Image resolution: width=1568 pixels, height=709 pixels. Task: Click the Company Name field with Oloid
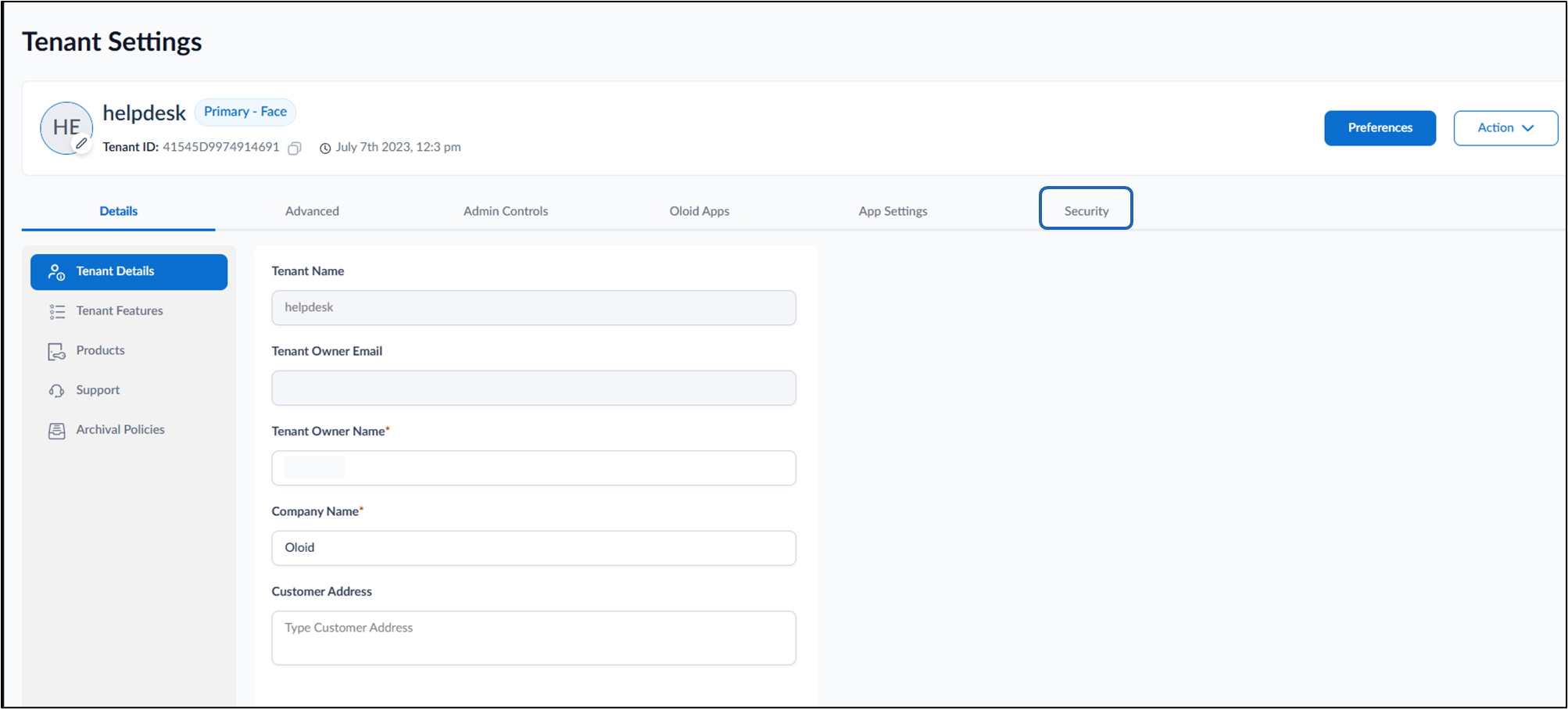[x=534, y=548]
